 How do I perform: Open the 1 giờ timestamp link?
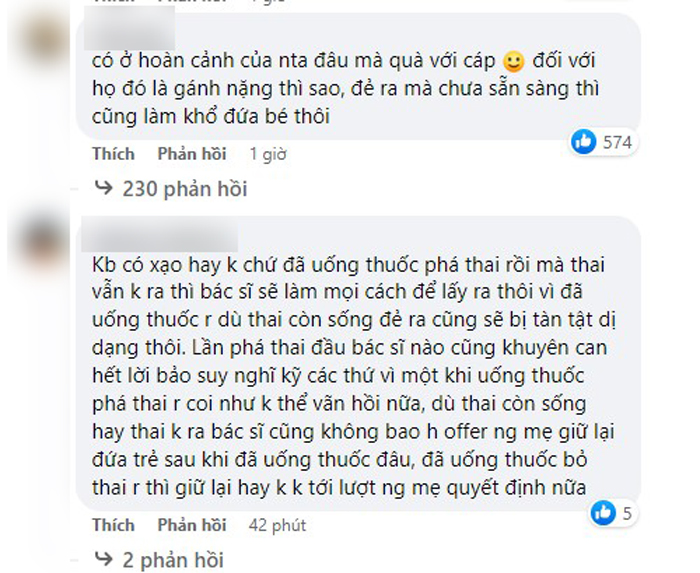click(x=268, y=154)
